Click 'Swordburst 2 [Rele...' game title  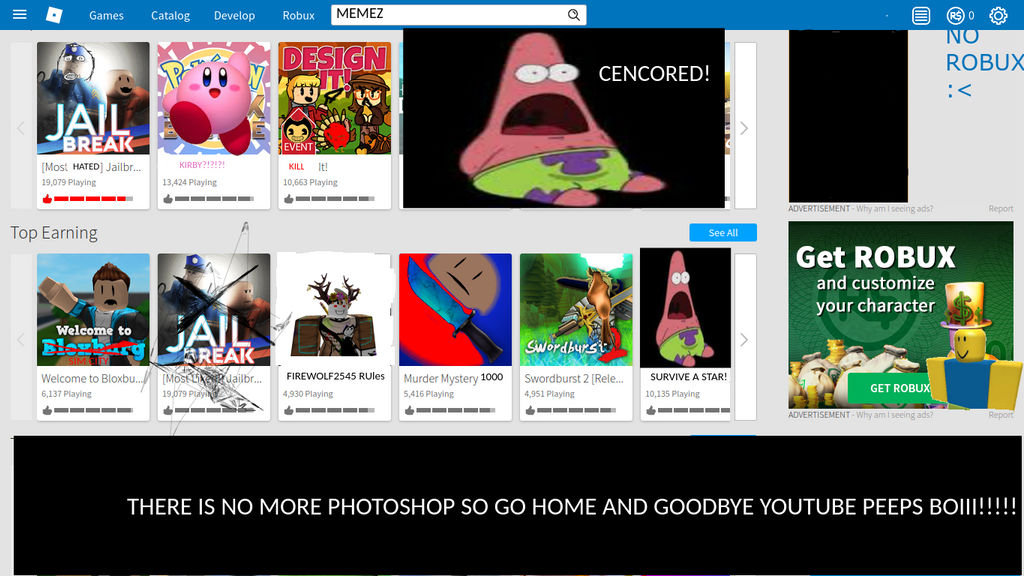[574, 378]
